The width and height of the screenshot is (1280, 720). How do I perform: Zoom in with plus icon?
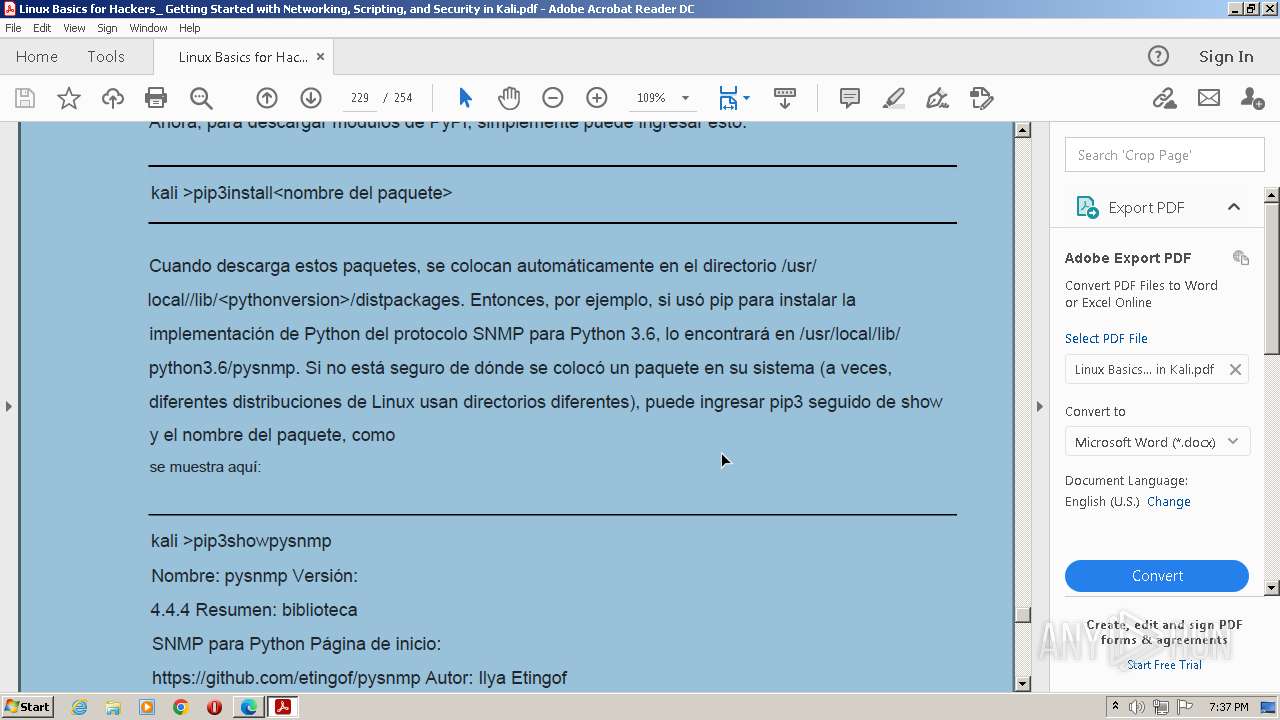(x=597, y=98)
